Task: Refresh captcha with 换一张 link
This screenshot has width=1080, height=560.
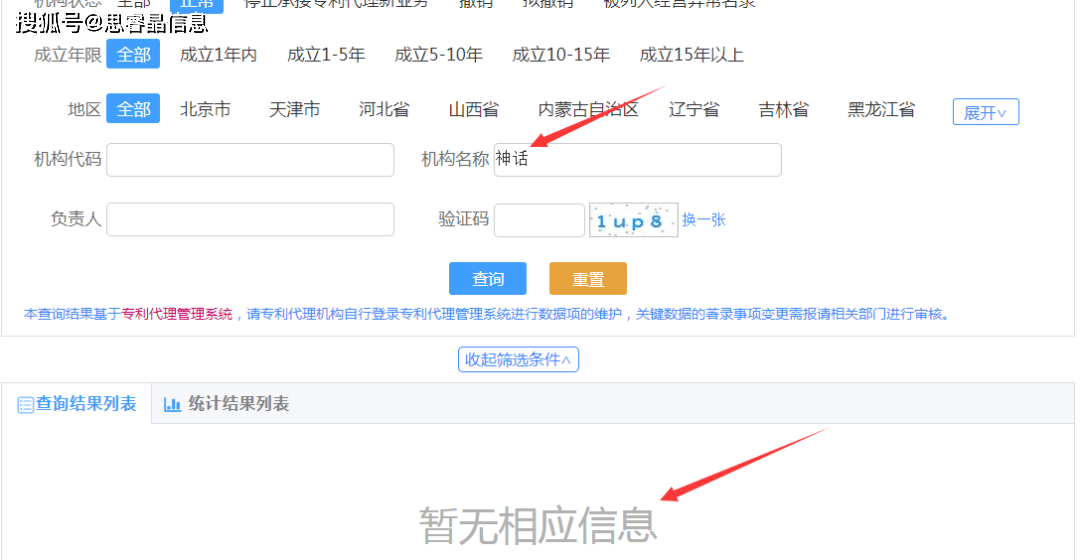Action: [704, 220]
